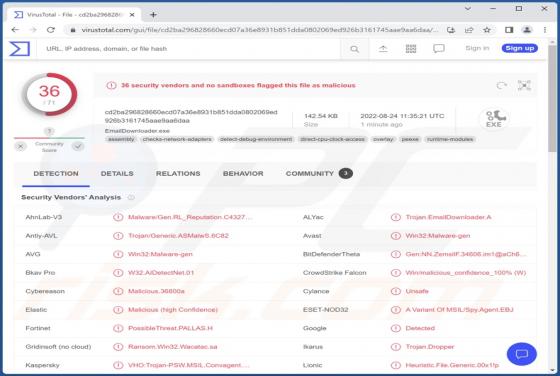
Task: Switch to the RELATIONS tab
Action: 178,174
